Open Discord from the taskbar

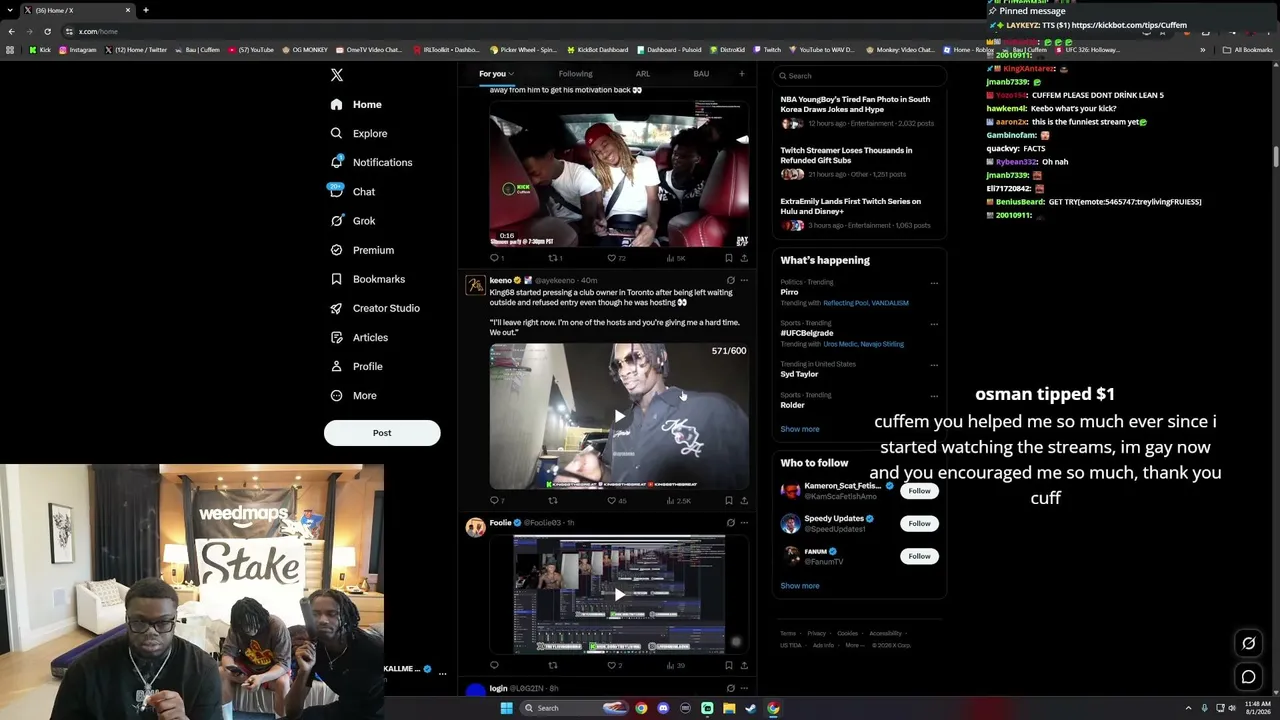point(663,708)
